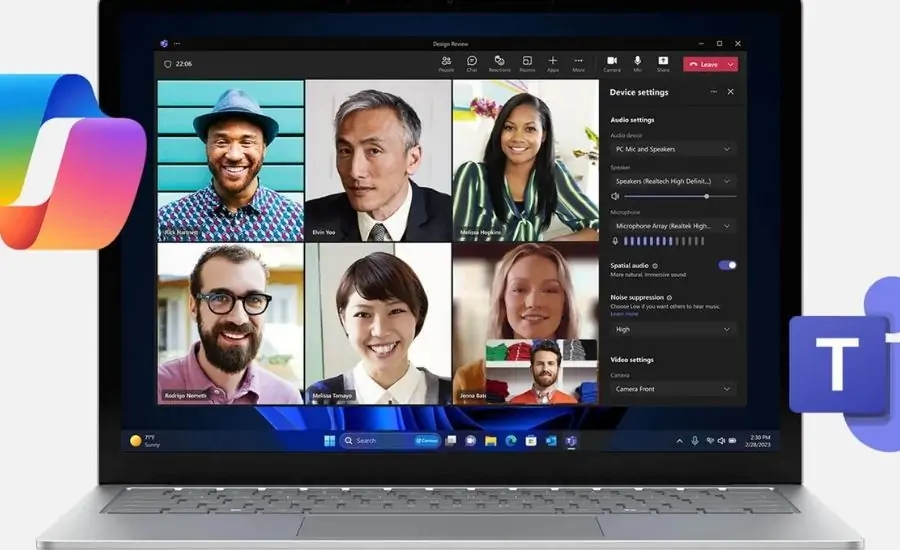Click the Spatial audio info icon

pos(655,266)
